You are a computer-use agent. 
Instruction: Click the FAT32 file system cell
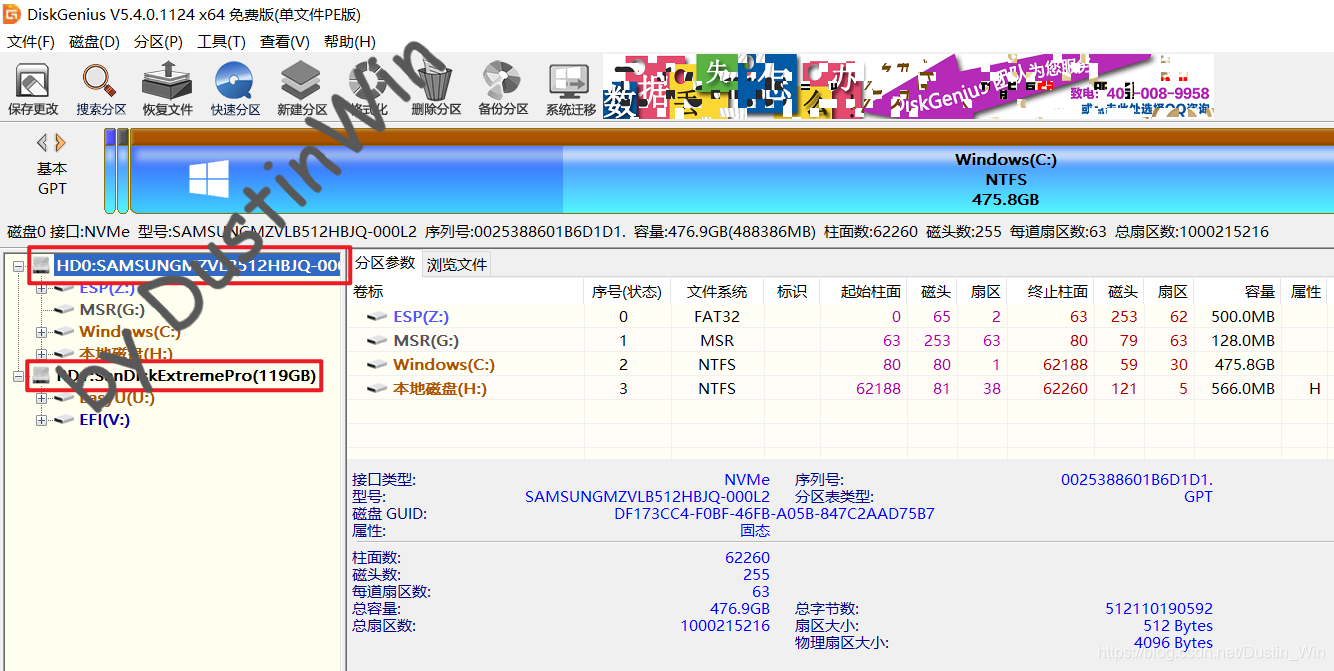(717, 317)
